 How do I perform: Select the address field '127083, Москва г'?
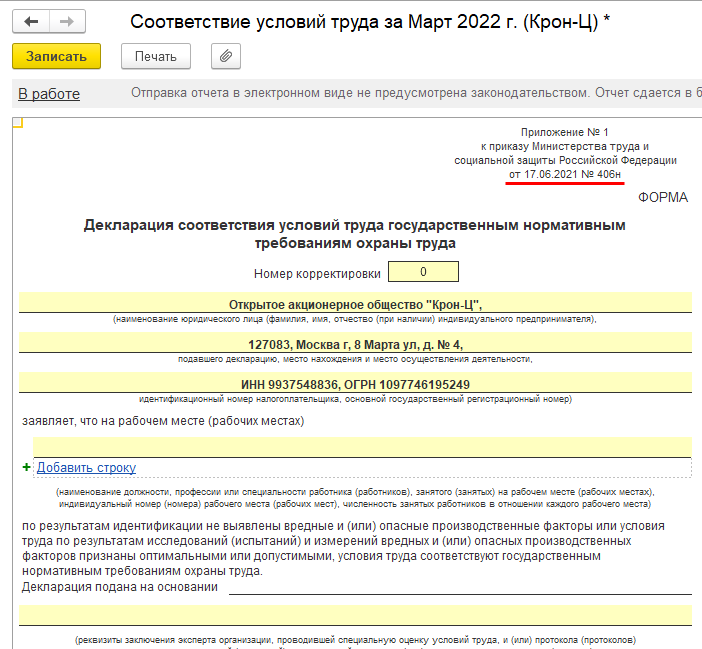(355, 342)
